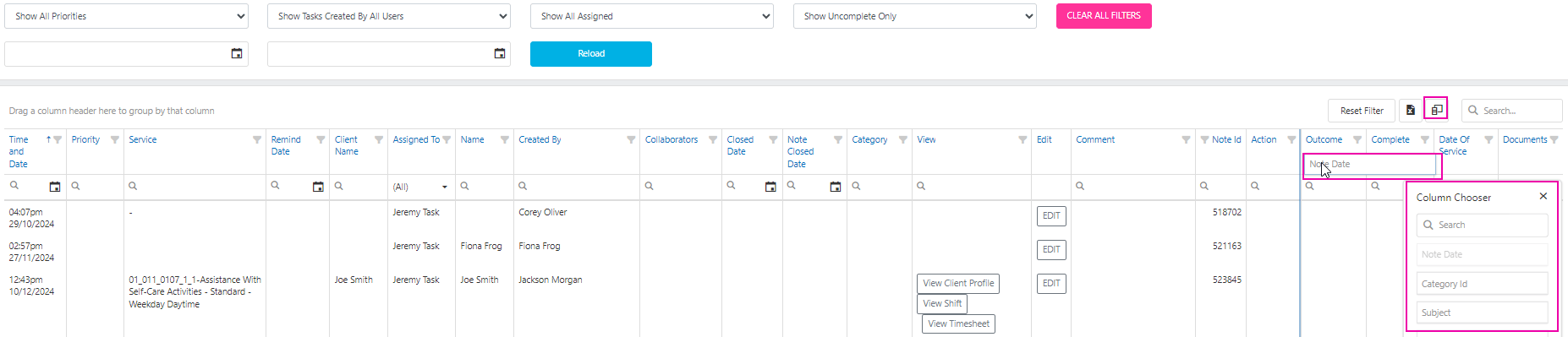The width and height of the screenshot is (1568, 337).
Task: Click the Service column filter search field
Action: pos(195,187)
